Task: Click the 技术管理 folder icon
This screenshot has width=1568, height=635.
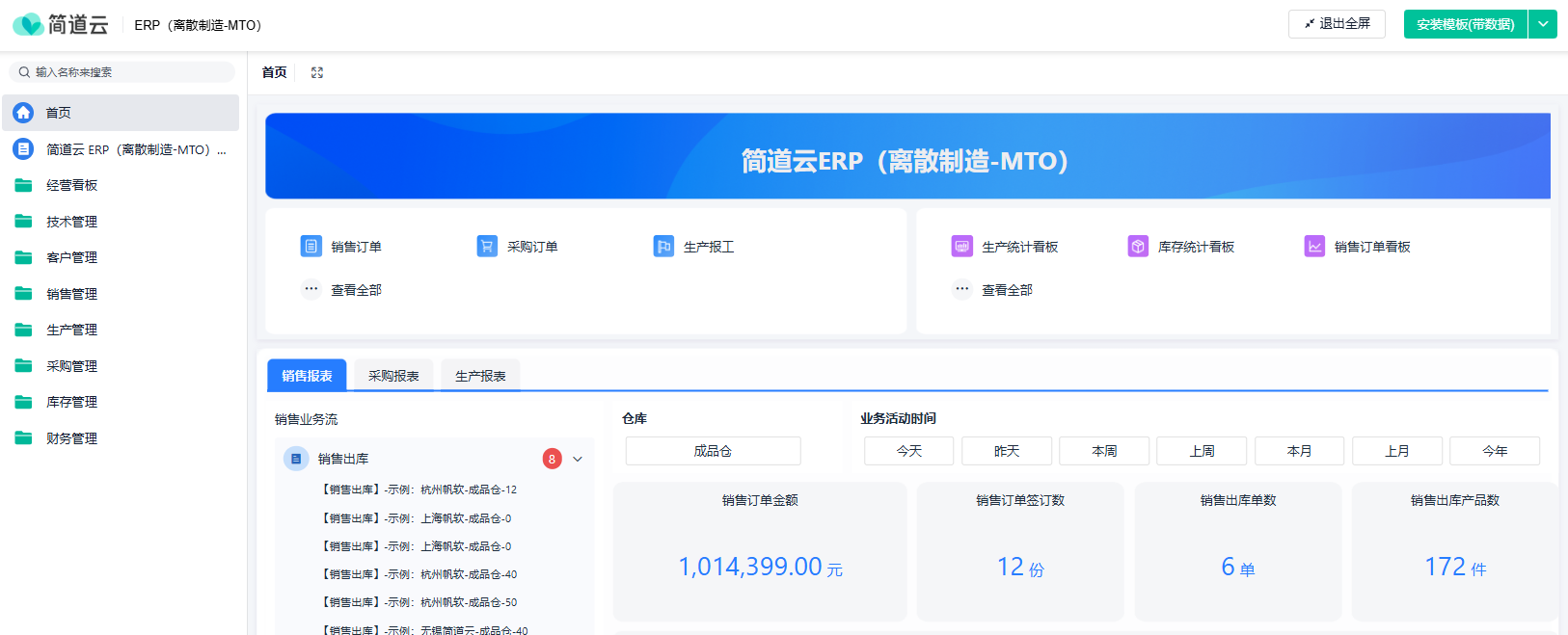Action: pos(24,222)
